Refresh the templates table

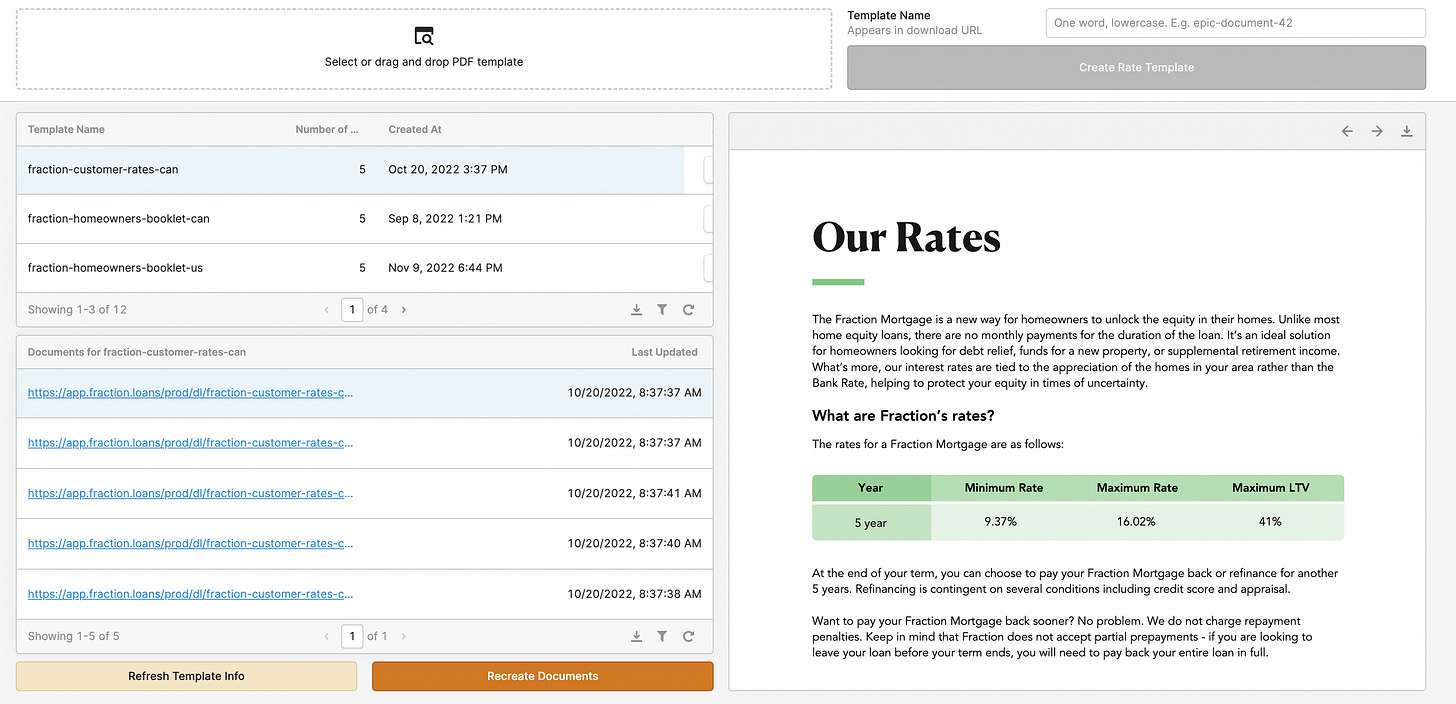[x=688, y=310]
